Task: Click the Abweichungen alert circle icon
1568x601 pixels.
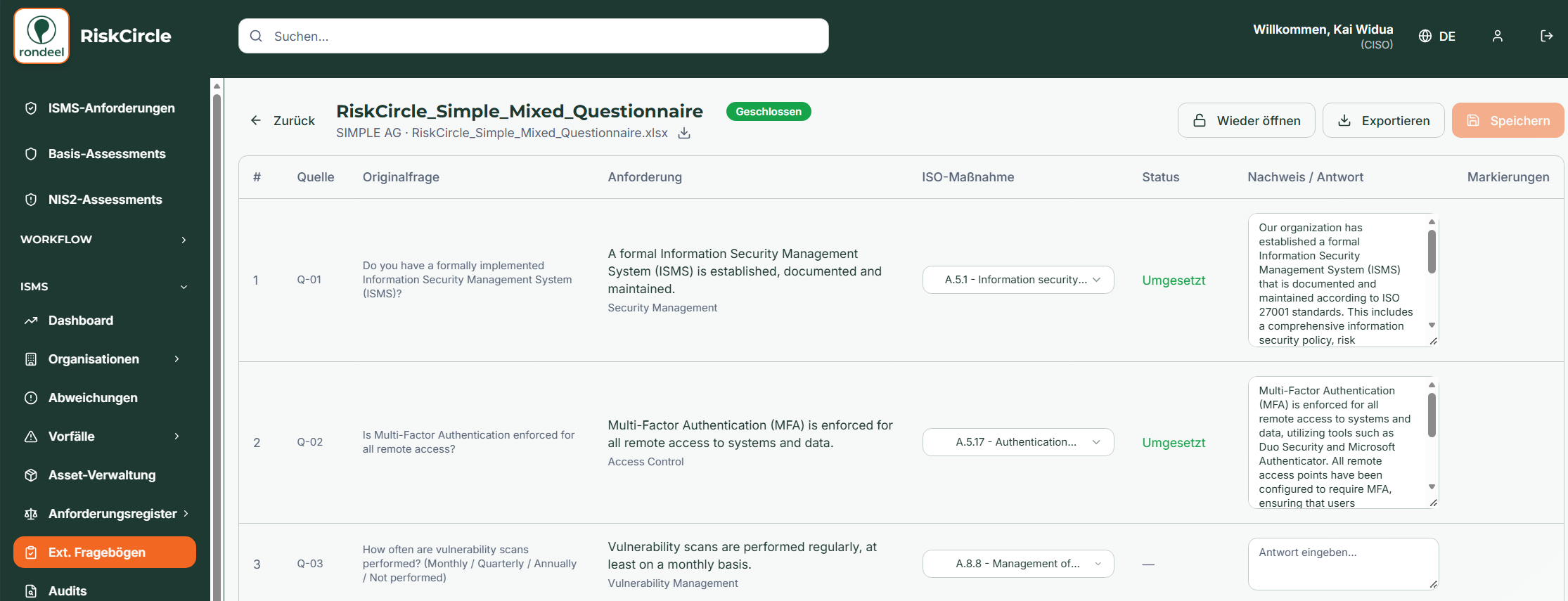Action: pos(31,398)
